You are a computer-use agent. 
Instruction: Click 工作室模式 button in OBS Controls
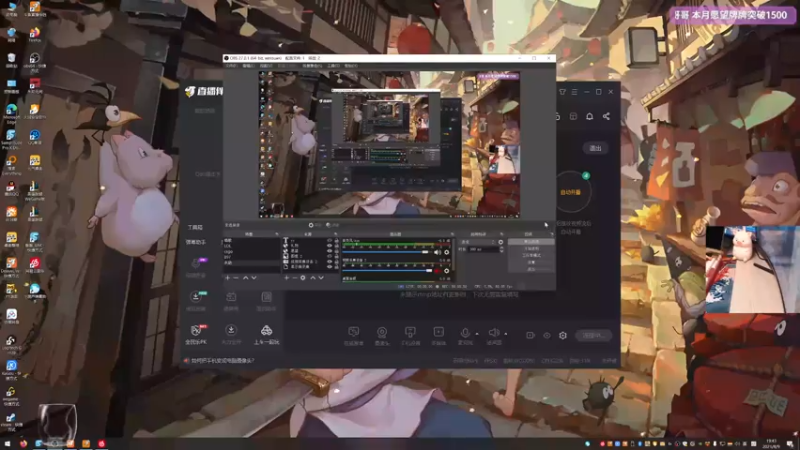[x=531, y=255]
